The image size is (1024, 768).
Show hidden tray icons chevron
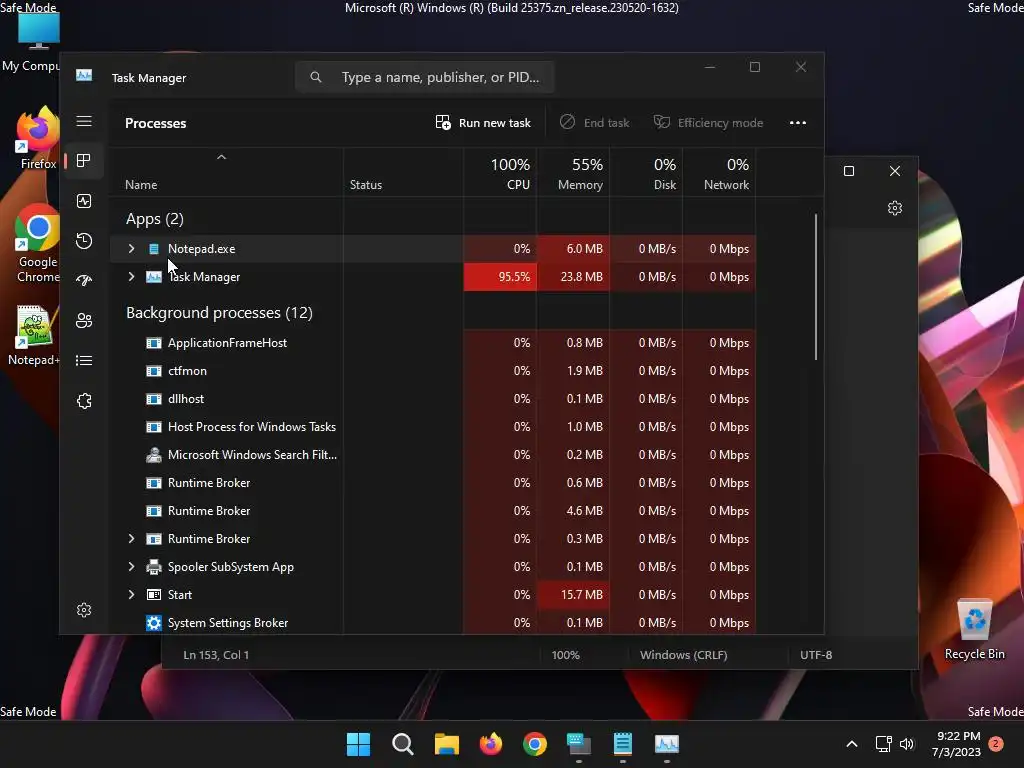852,744
